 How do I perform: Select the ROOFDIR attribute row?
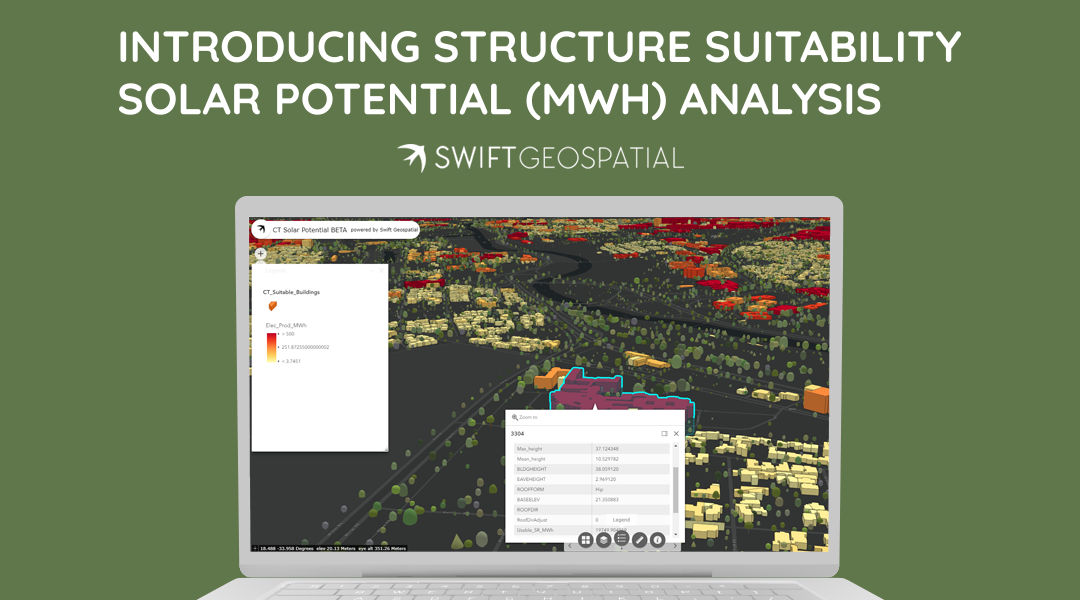[x=592, y=510]
